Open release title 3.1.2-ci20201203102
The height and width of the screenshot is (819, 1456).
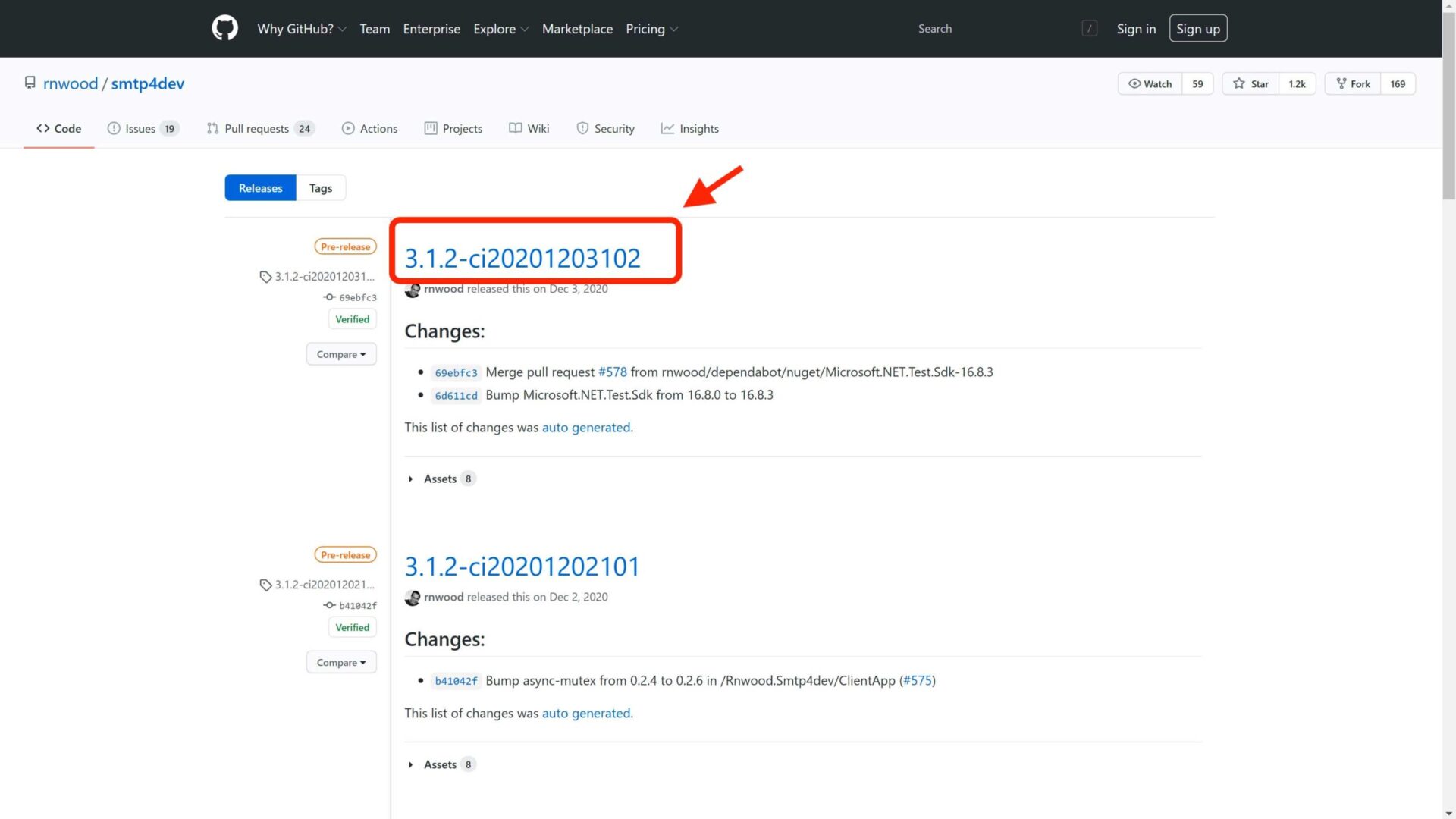point(522,258)
